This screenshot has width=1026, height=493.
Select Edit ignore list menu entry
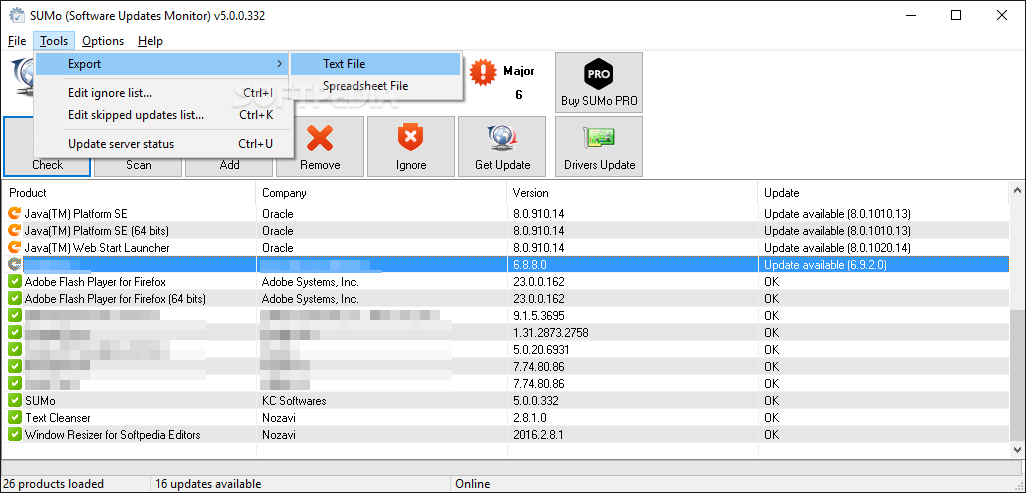(164, 94)
